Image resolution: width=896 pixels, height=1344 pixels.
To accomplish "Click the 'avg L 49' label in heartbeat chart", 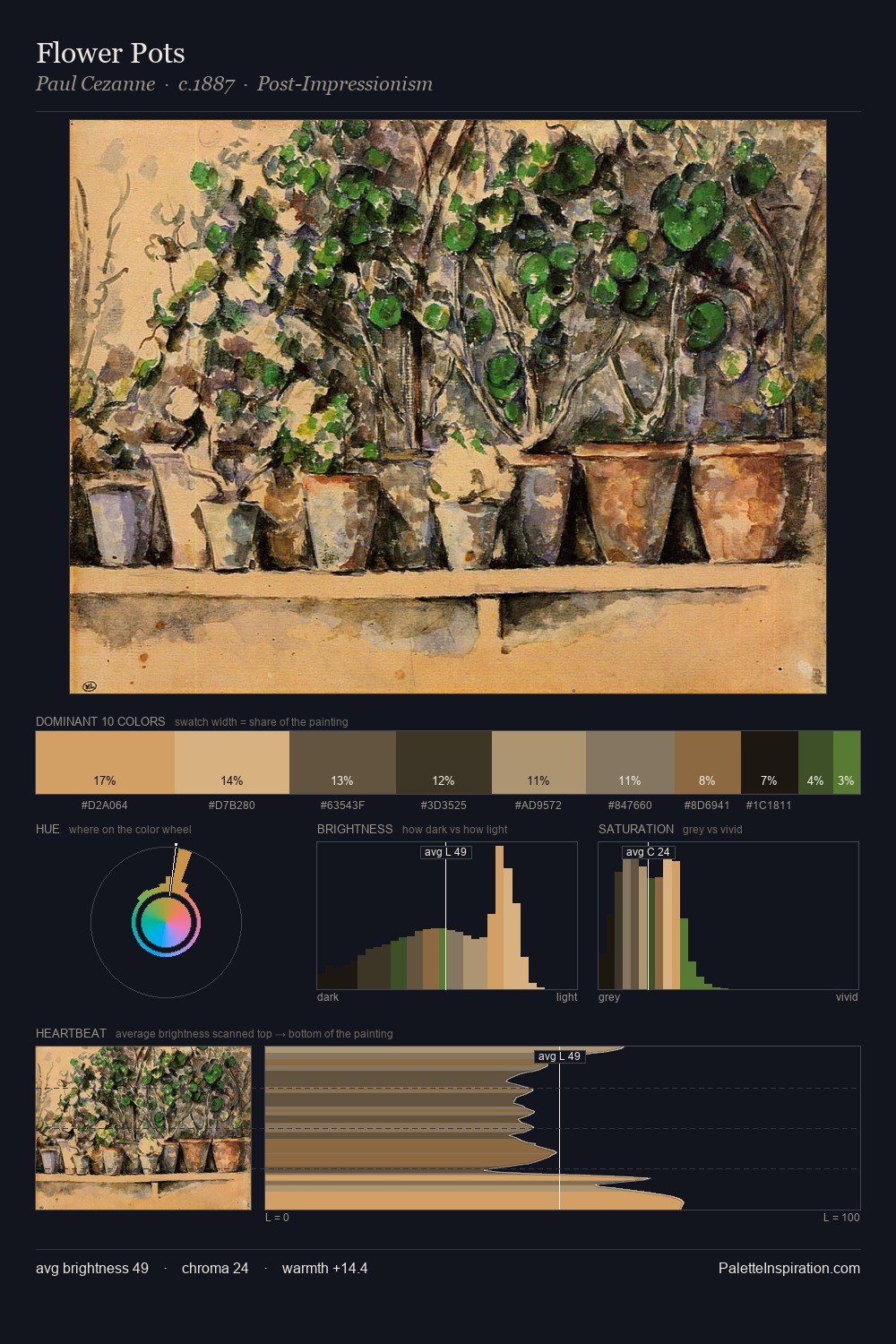I will click(560, 1056).
